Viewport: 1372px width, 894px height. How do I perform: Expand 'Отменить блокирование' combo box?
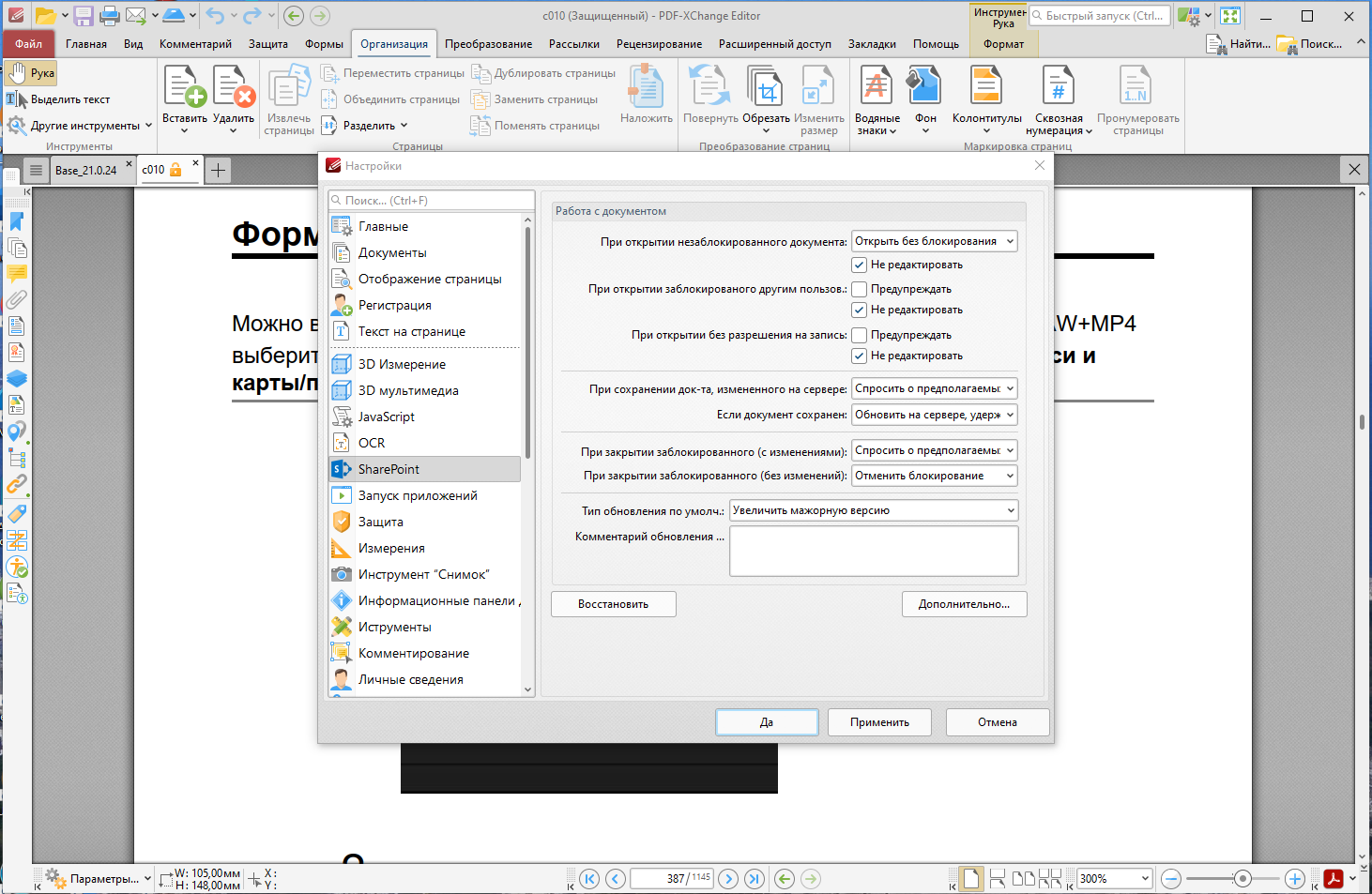click(x=934, y=476)
